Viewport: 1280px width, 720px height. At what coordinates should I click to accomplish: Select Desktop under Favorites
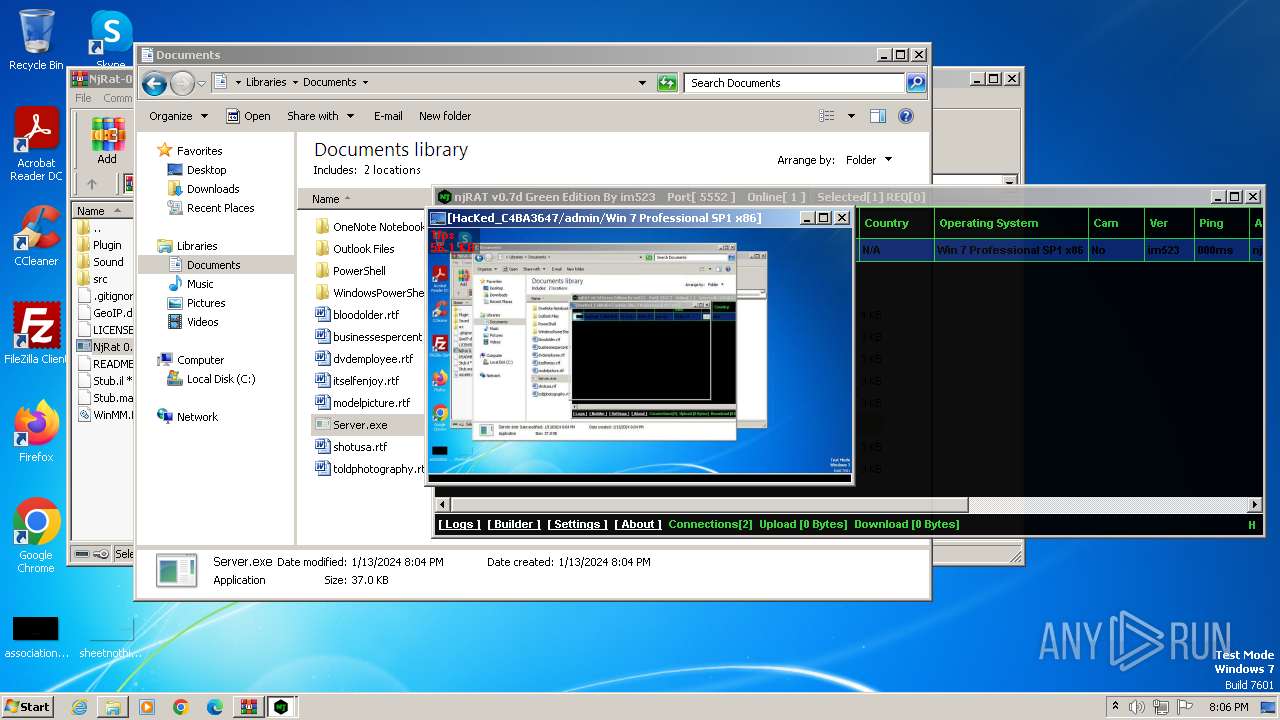(206, 170)
